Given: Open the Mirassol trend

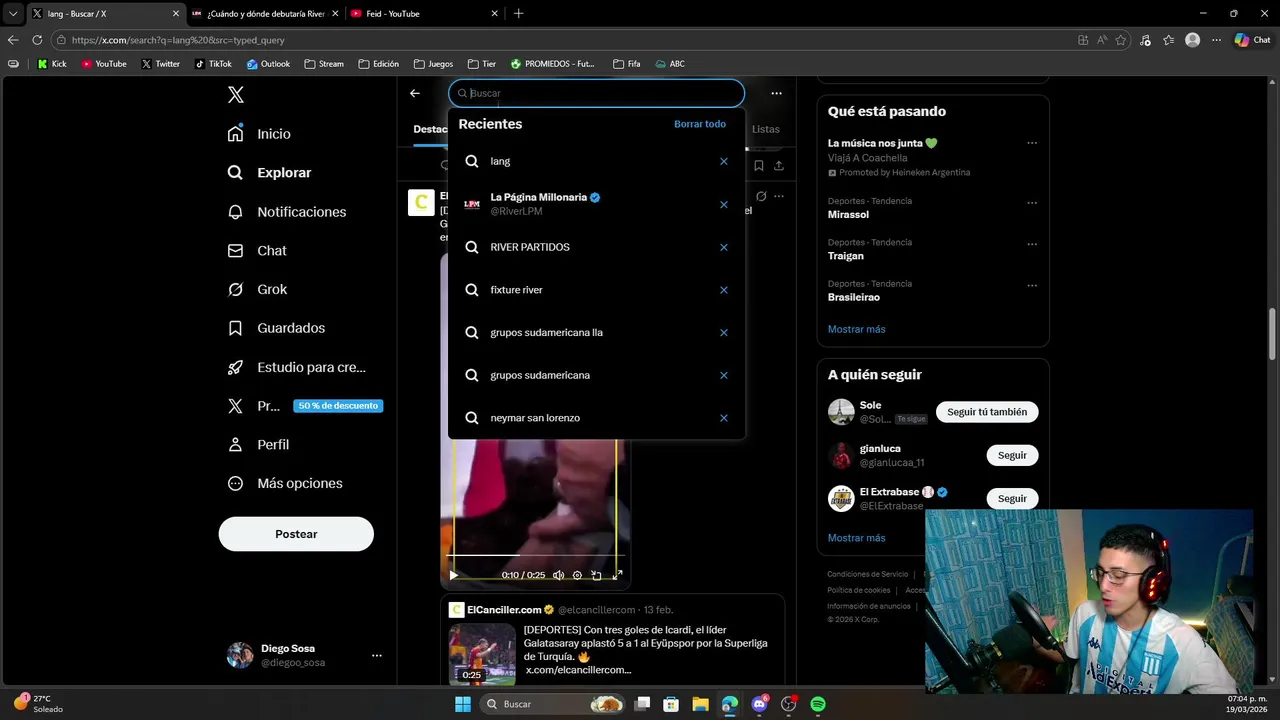Looking at the screenshot, I should (x=848, y=215).
